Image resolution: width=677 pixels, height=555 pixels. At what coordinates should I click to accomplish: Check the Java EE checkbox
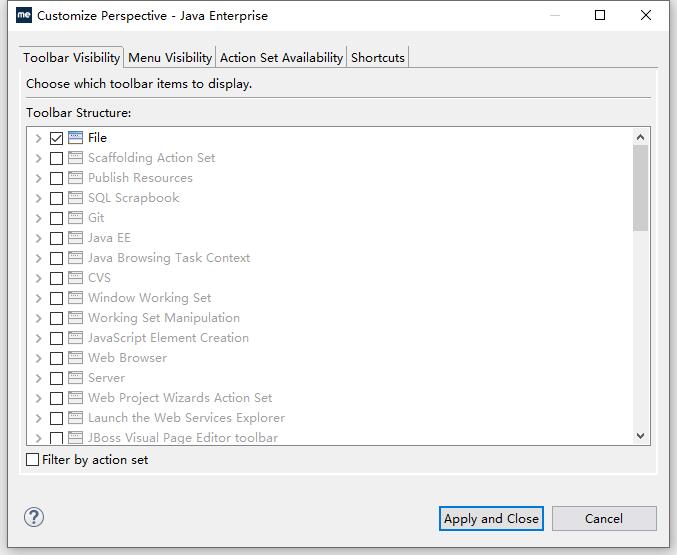[x=56, y=238]
